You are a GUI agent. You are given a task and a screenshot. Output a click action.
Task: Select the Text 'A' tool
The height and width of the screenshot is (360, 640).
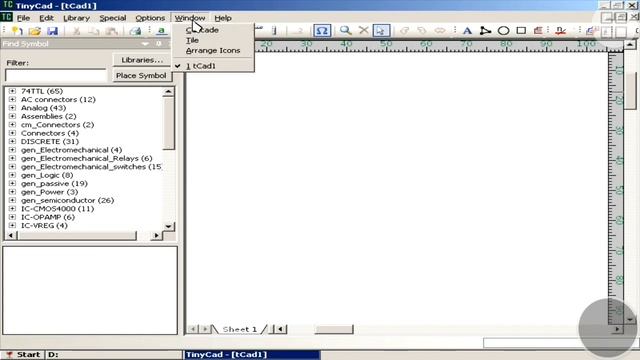467,31
